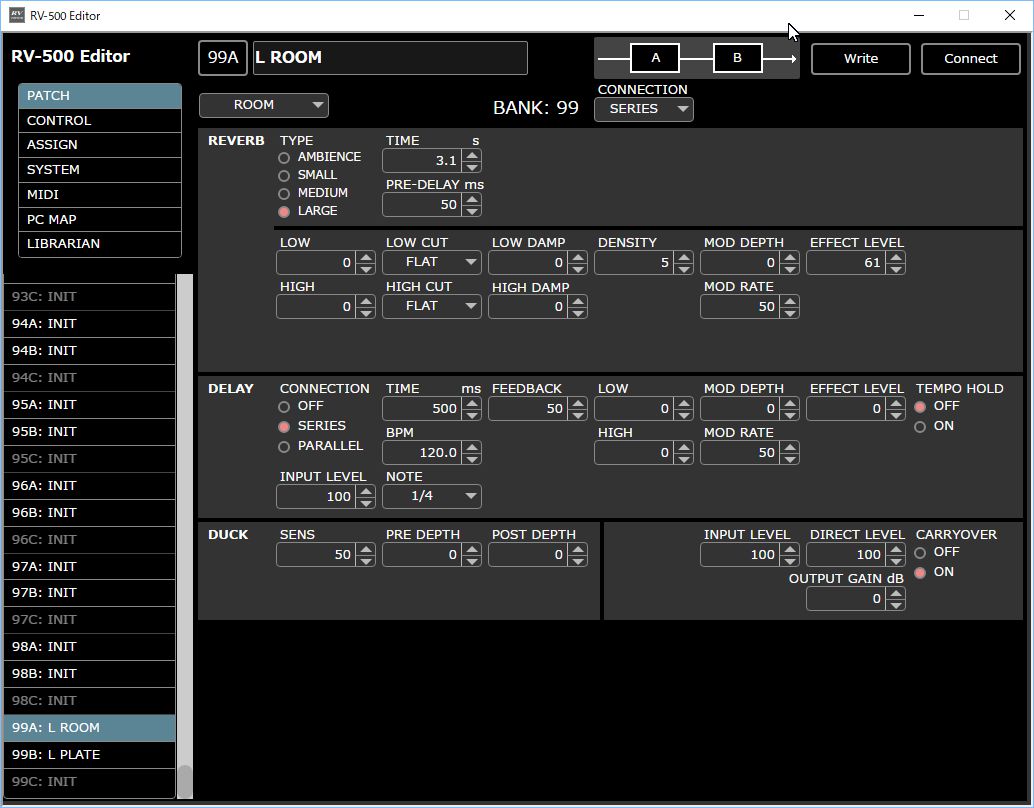Increase delay MOD DEPTH up arrow
1034x808 pixels.
(x=789, y=404)
